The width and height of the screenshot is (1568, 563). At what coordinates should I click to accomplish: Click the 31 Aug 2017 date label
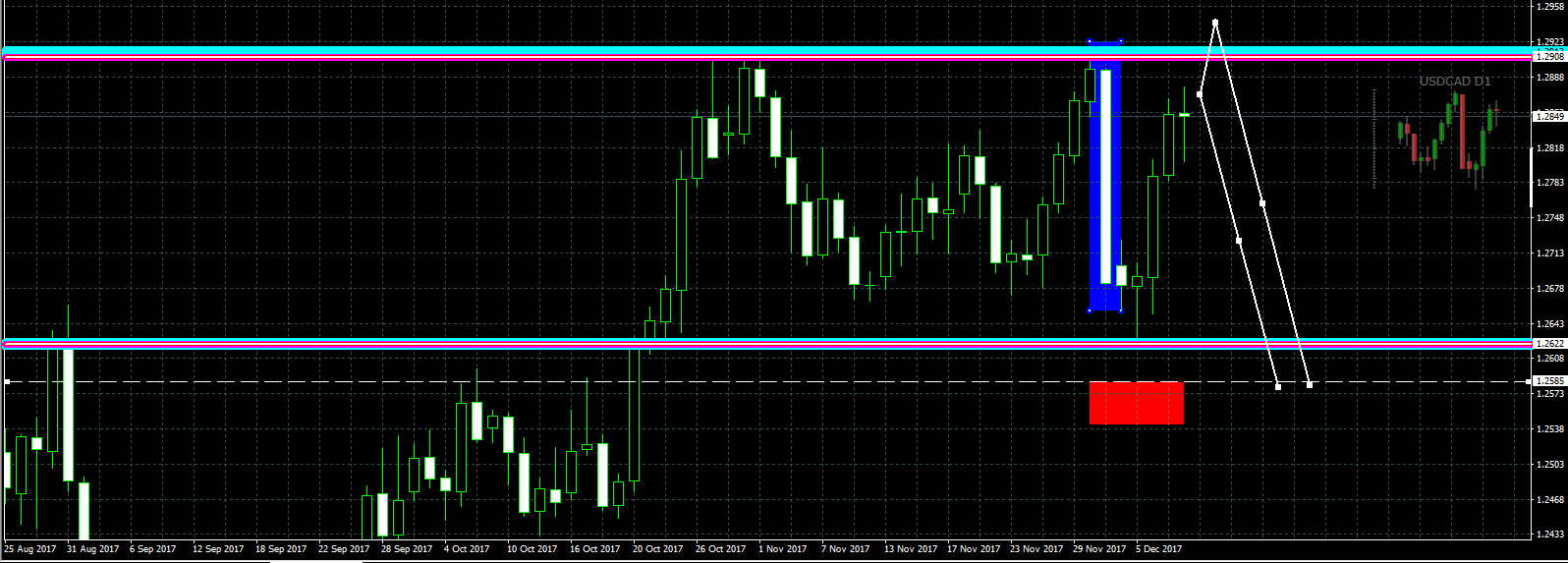click(92, 549)
